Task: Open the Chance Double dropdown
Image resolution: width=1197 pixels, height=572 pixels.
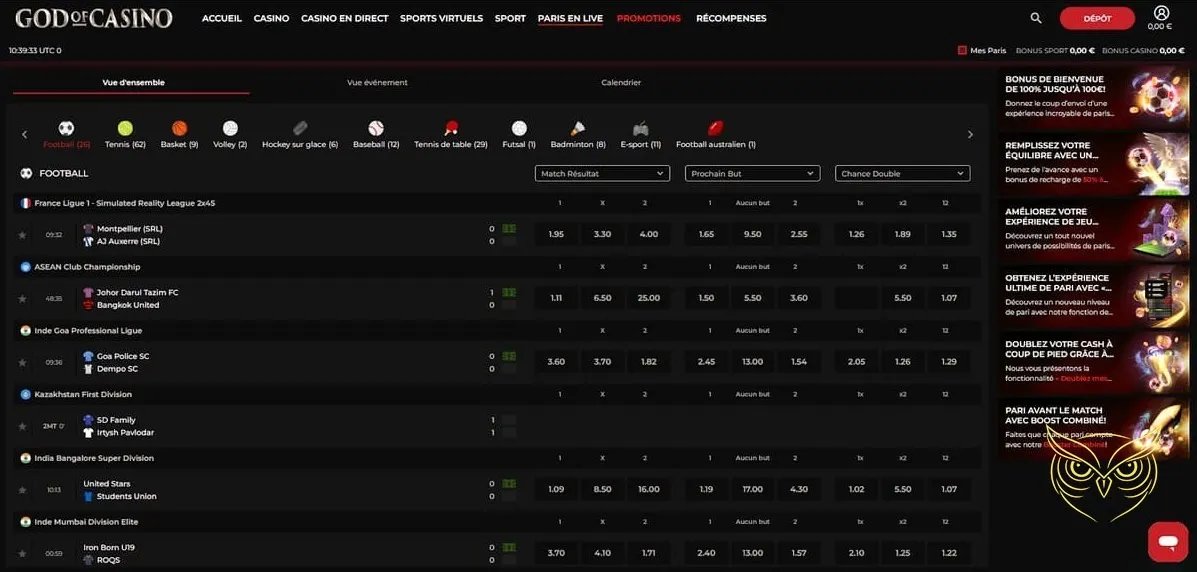Action: 902,174
